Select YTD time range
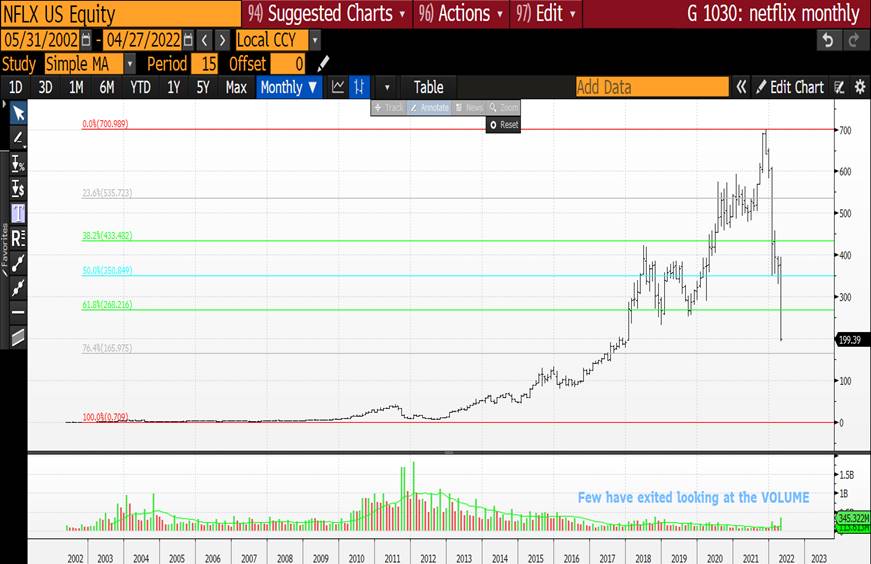The image size is (871, 564). point(140,87)
